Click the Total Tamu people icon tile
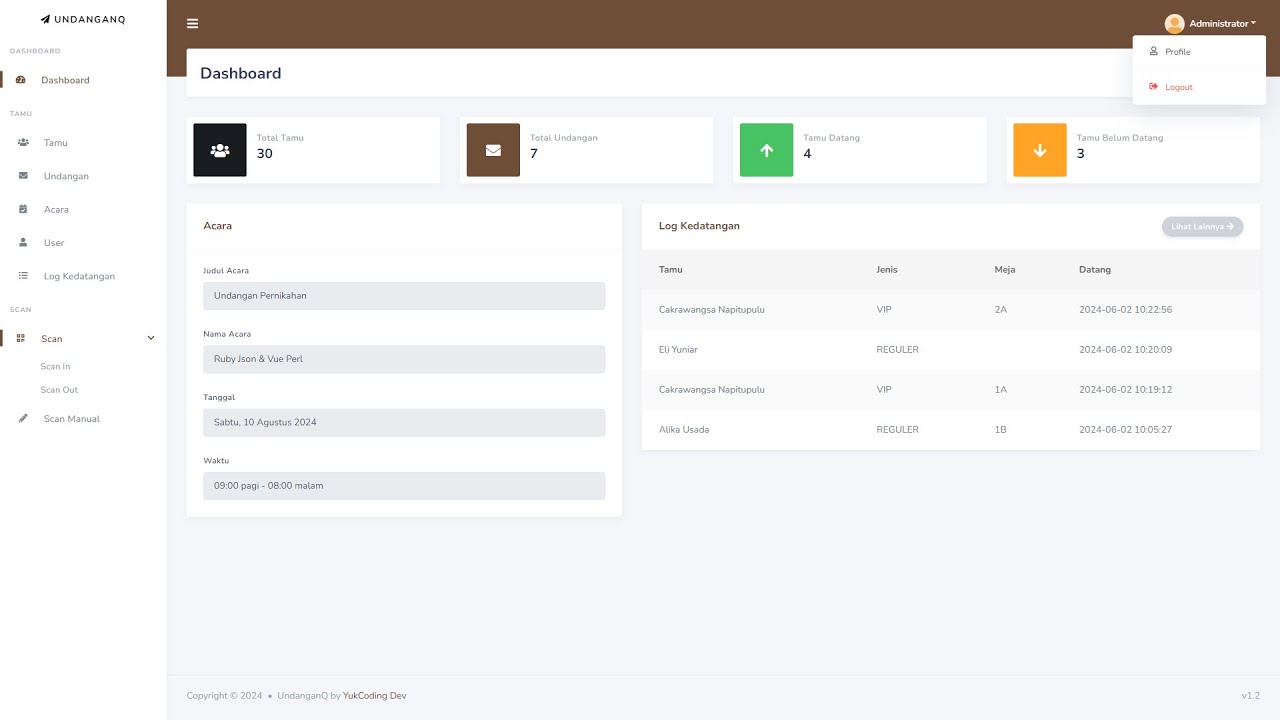The image size is (1280, 720). pyautogui.click(x=220, y=150)
